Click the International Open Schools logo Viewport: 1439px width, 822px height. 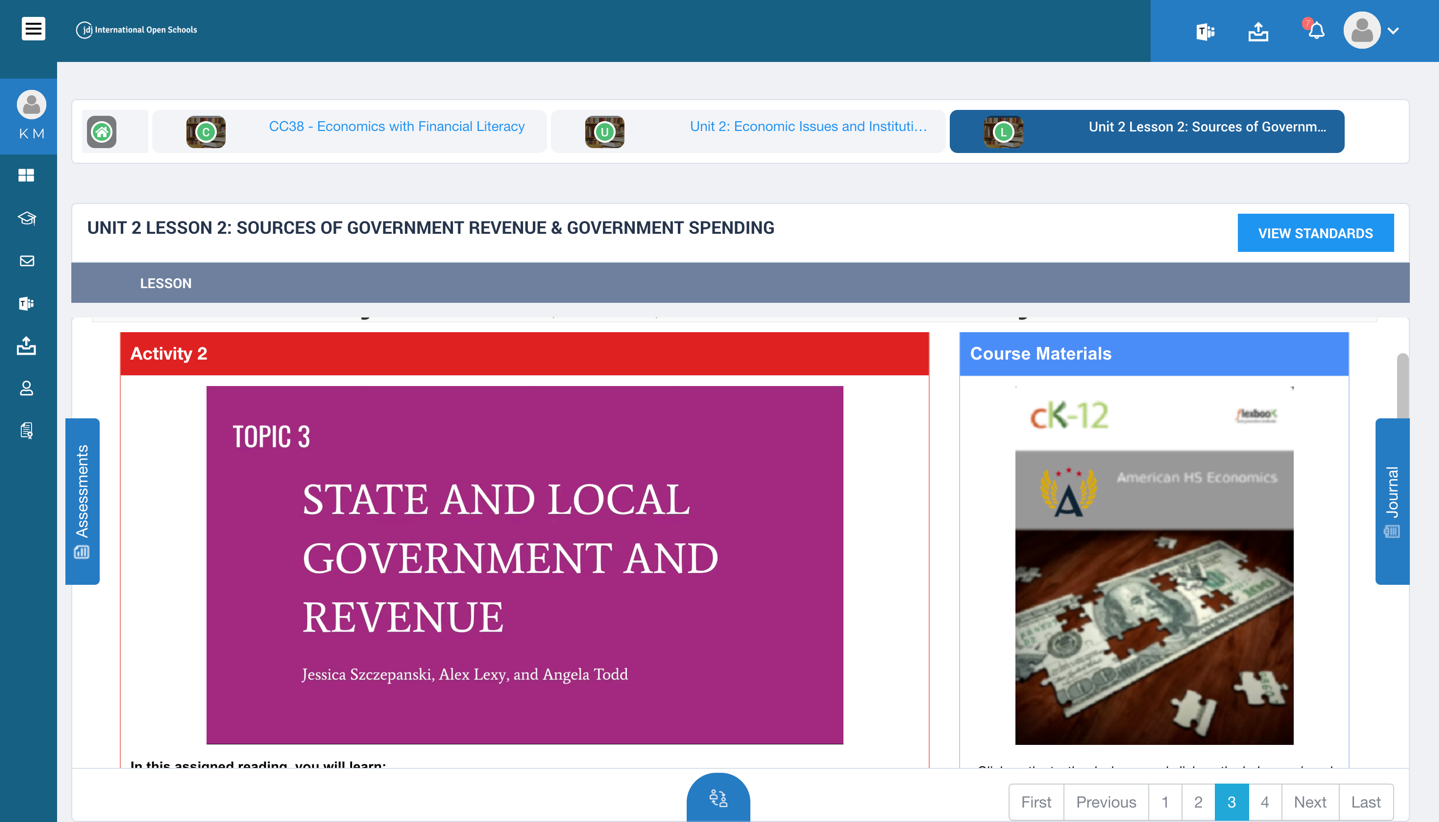point(137,30)
